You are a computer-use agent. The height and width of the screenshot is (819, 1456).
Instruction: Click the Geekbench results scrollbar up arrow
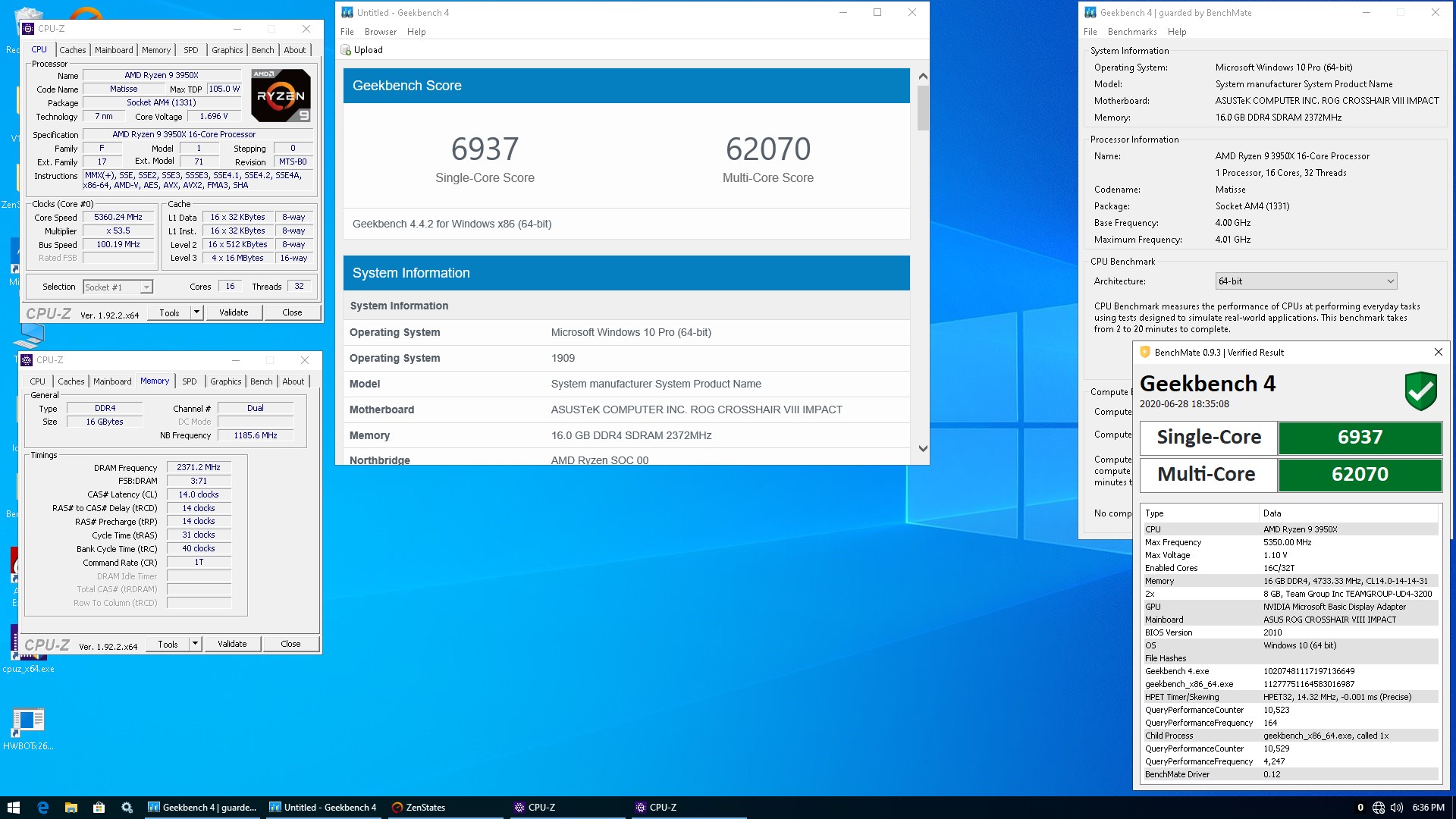coord(923,77)
